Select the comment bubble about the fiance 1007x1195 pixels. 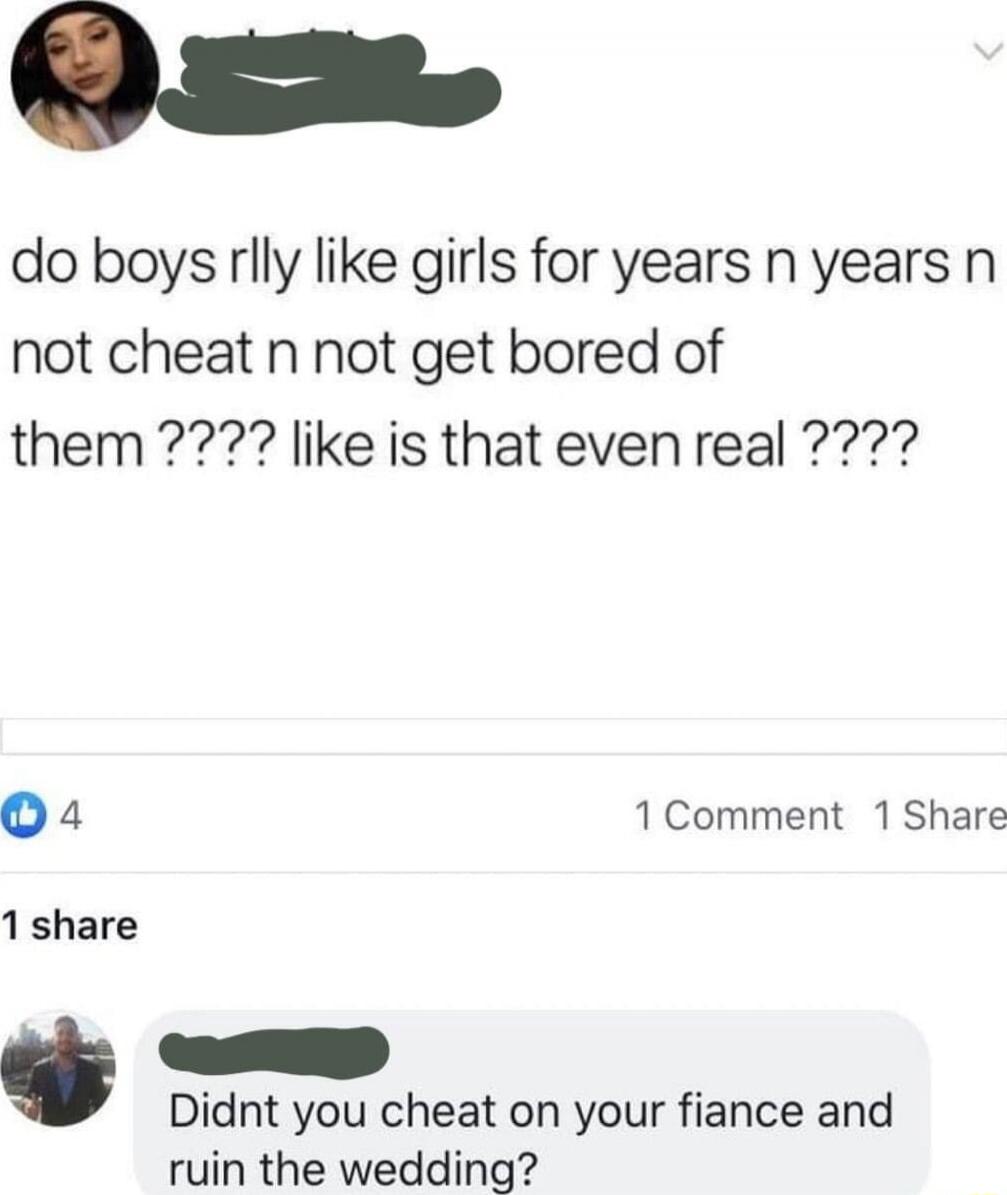532,1104
